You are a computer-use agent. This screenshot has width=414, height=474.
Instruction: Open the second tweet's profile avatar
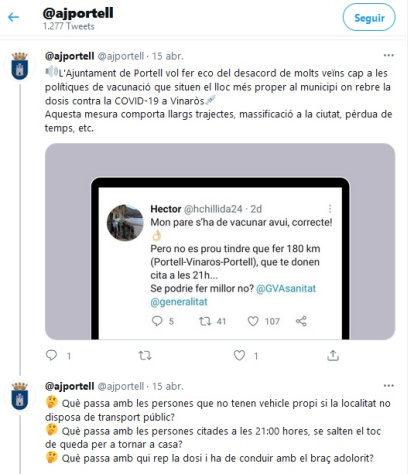click(19, 396)
